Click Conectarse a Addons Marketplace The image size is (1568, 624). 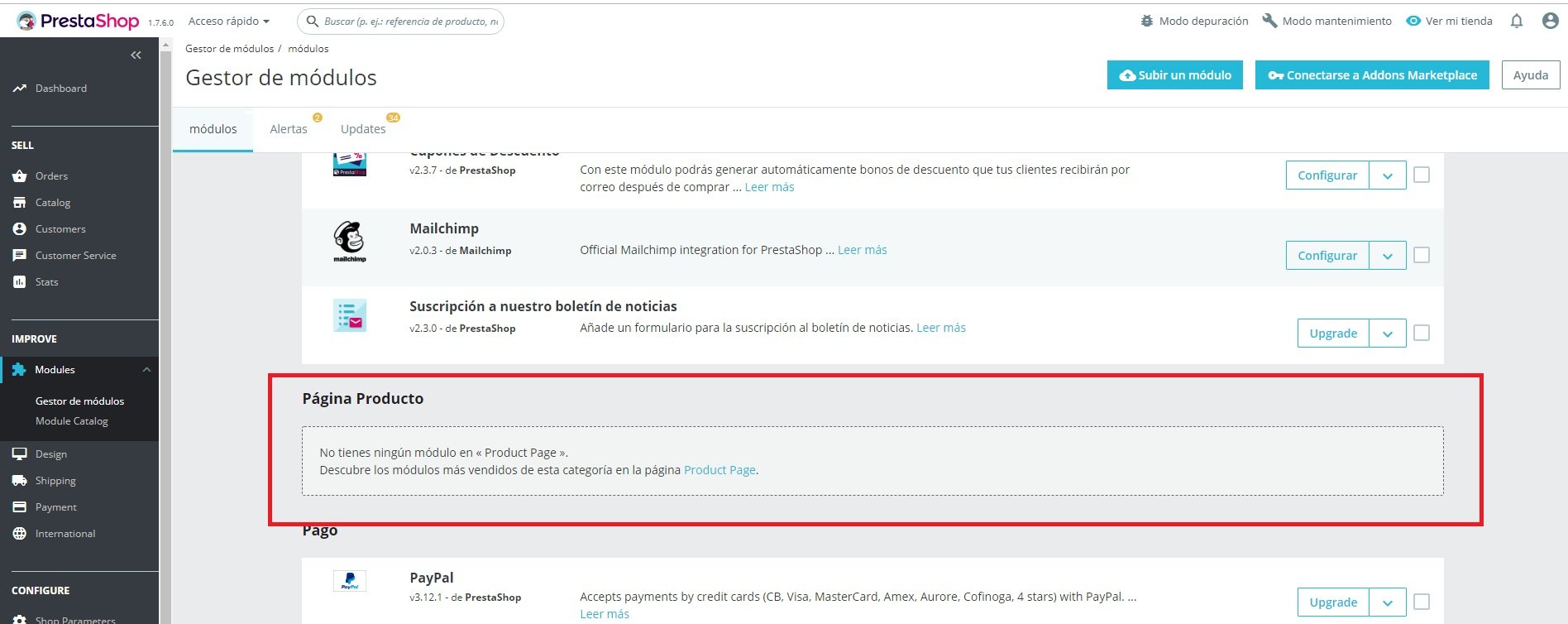pyautogui.click(x=1372, y=75)
